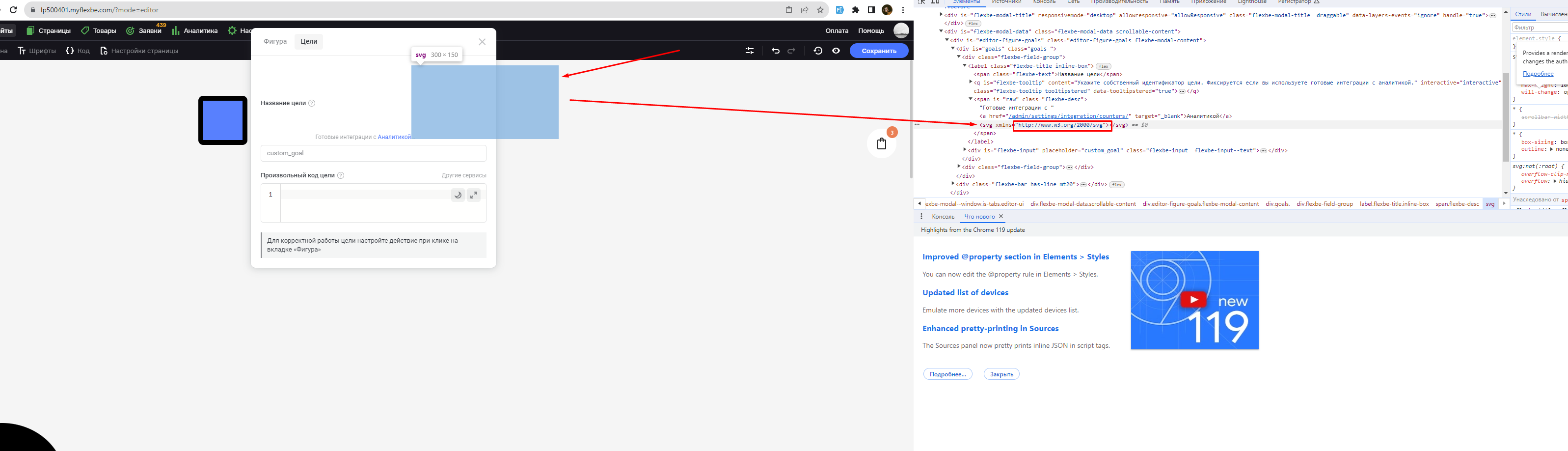Image resolution: width=1568 pixels, height=451 pixels.
Task: Click help icon beside Название цели
Action: tap(312, 104)
